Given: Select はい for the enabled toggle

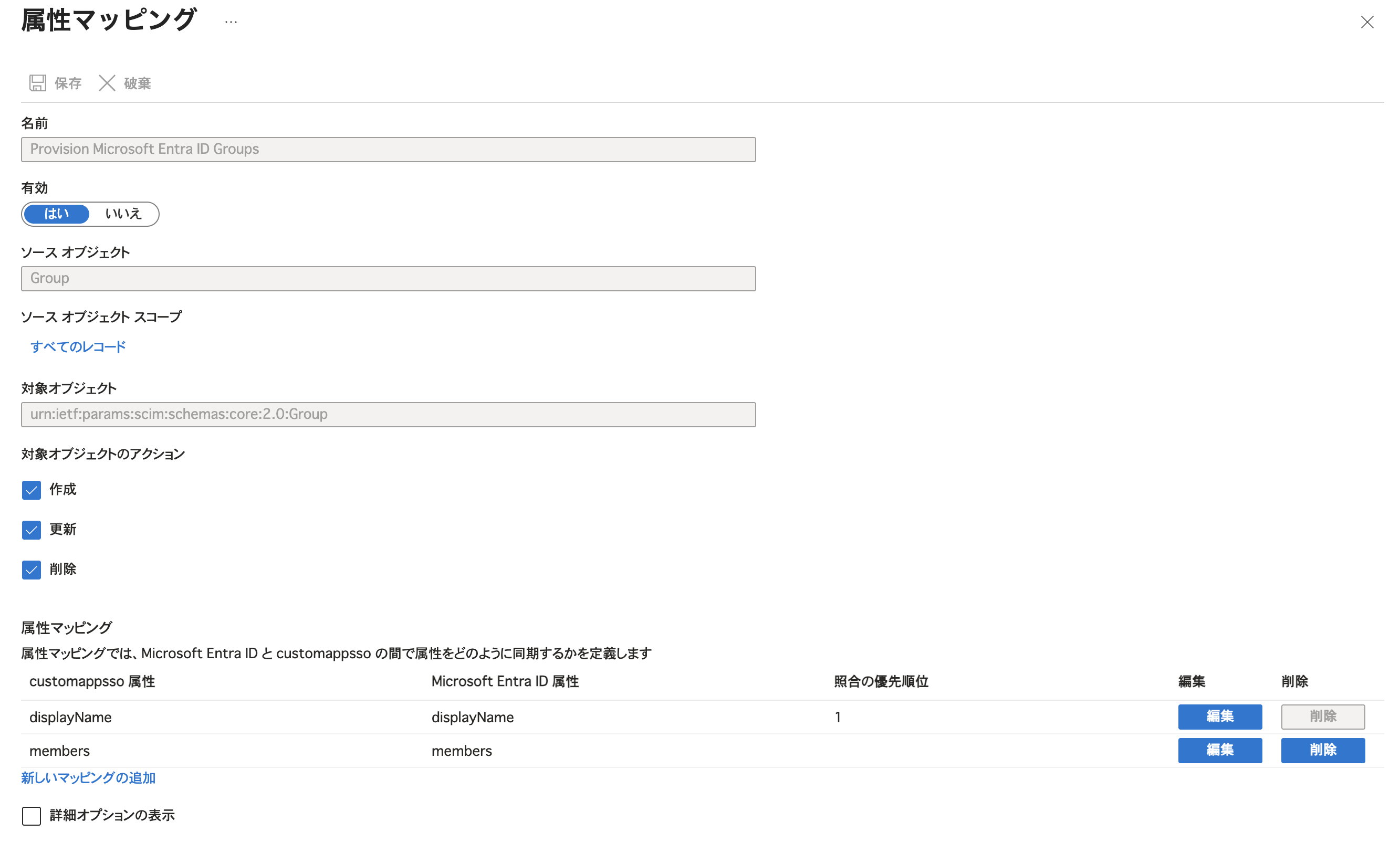Looking at the screenshot, I should click(x=56, y=214).
